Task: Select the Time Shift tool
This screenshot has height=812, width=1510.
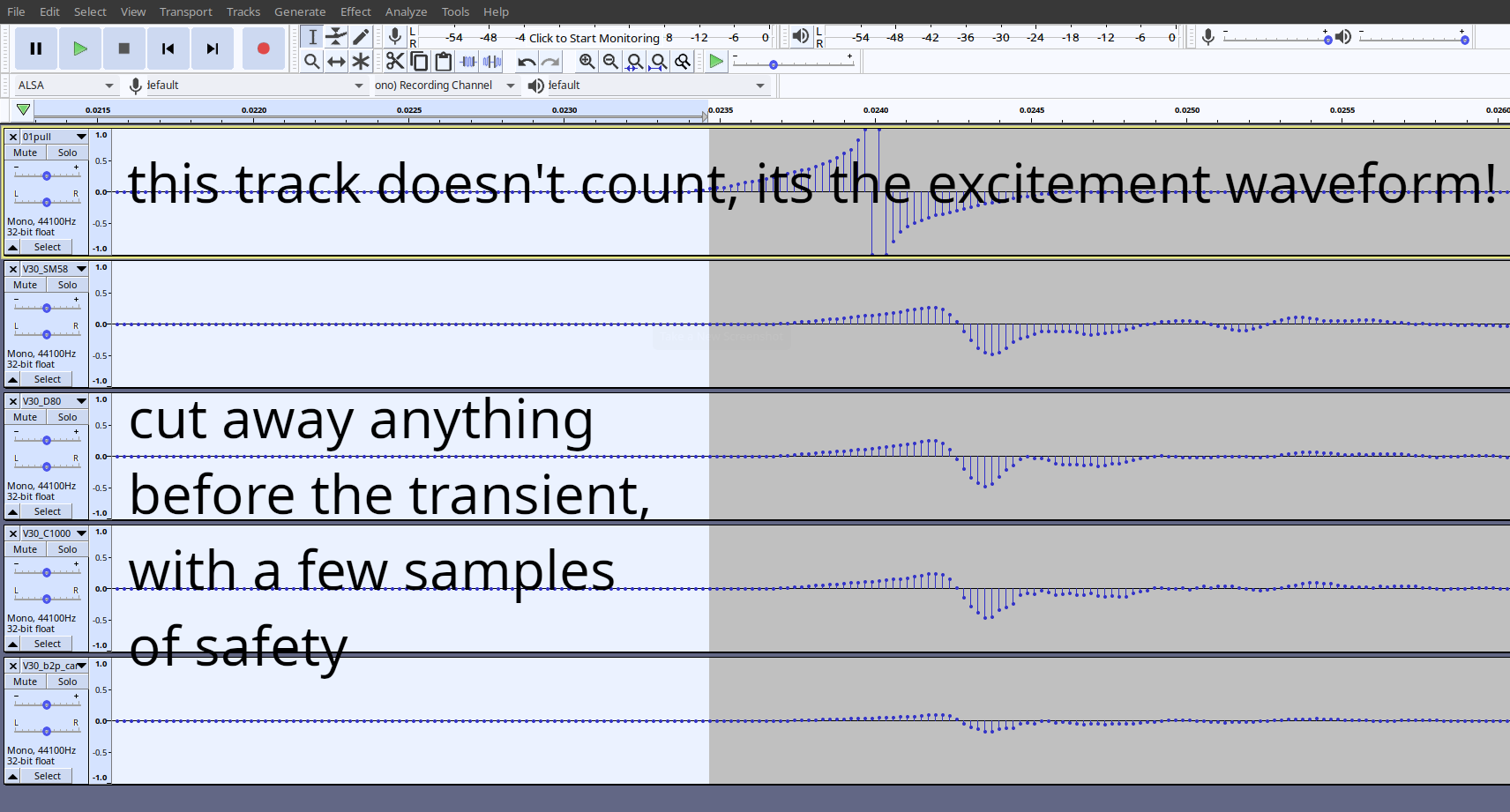Action: [336, 61]
